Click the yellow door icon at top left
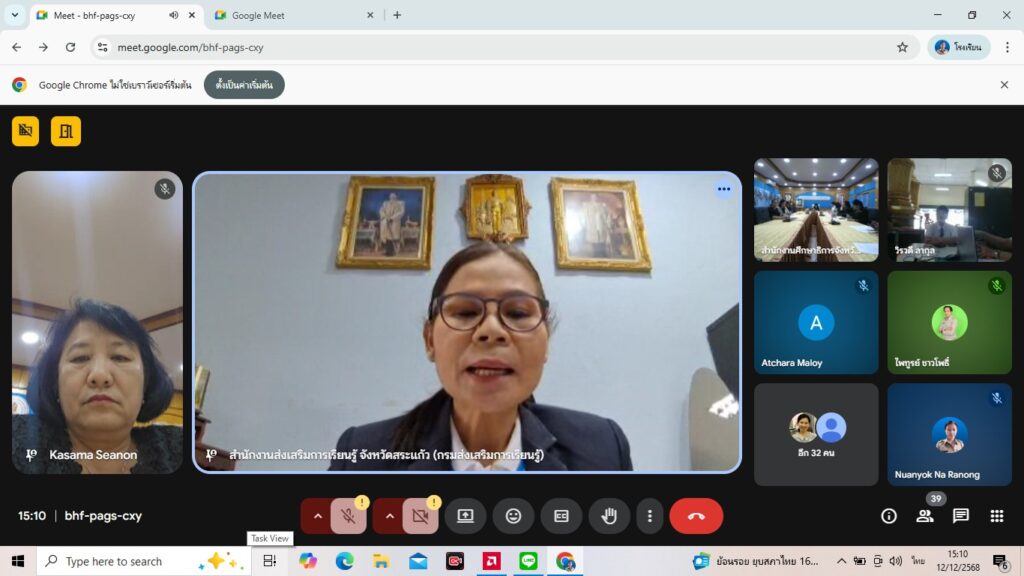Viewport: 1024px width, 576px height. tap(66, 131)
